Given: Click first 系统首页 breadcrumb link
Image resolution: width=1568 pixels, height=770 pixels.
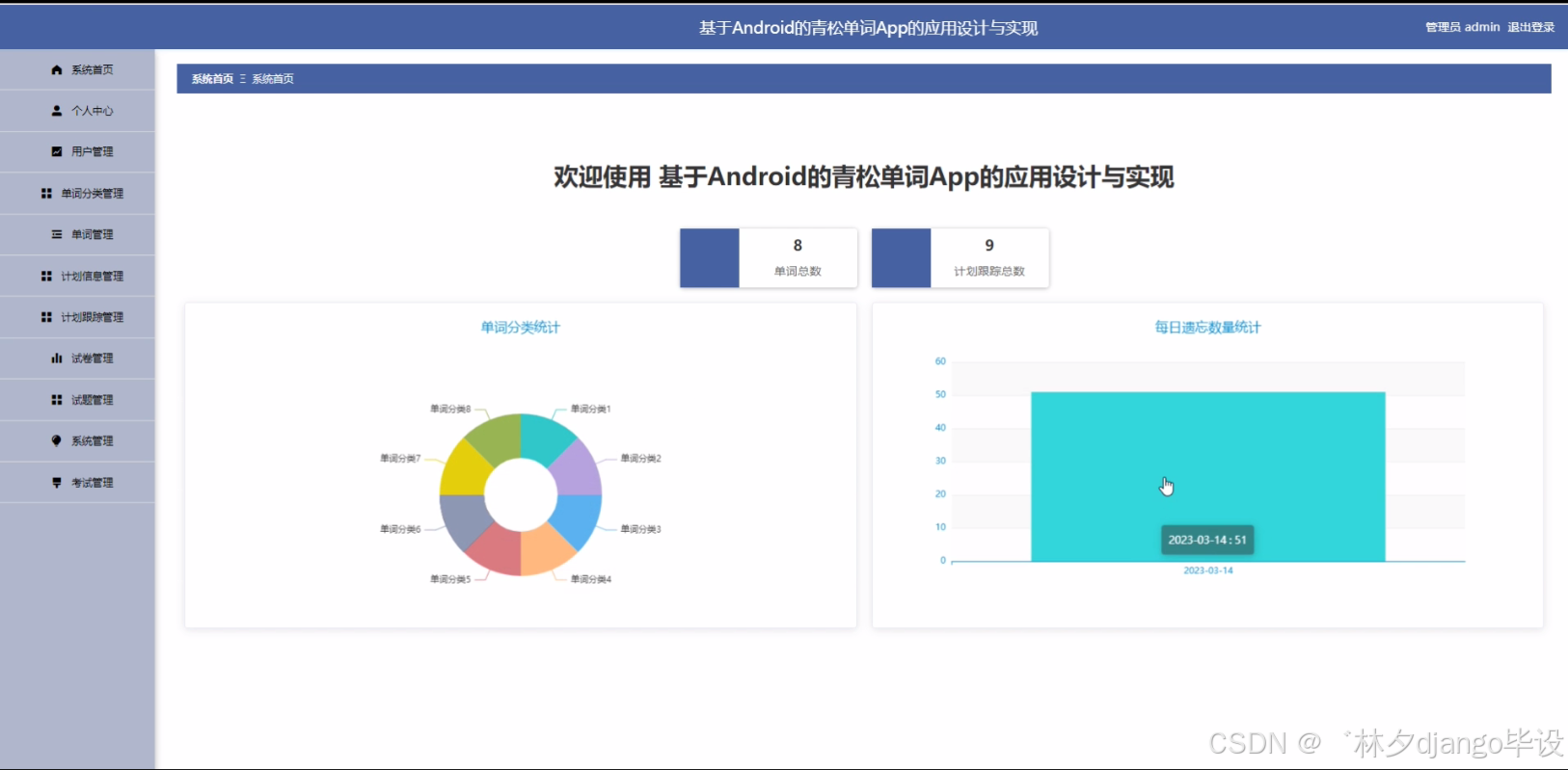Looking at the screenshot, I should click(x=212, y=79).
